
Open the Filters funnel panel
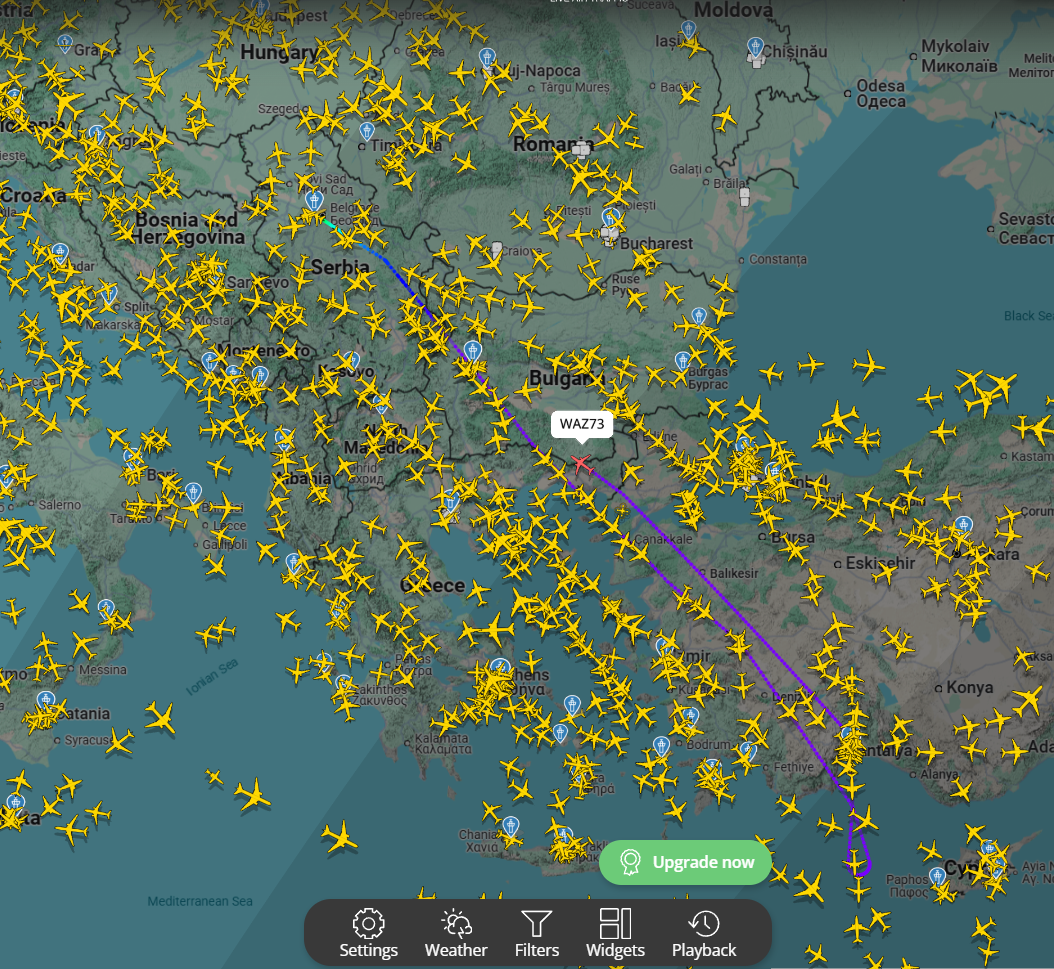click(x=537, y=933)
